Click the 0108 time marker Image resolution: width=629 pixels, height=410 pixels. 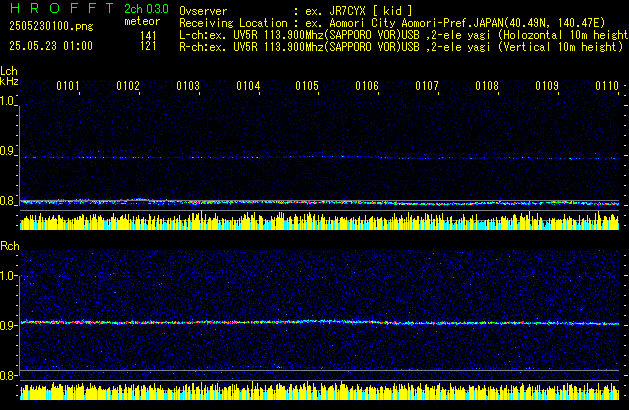click(x=487, y=86)
